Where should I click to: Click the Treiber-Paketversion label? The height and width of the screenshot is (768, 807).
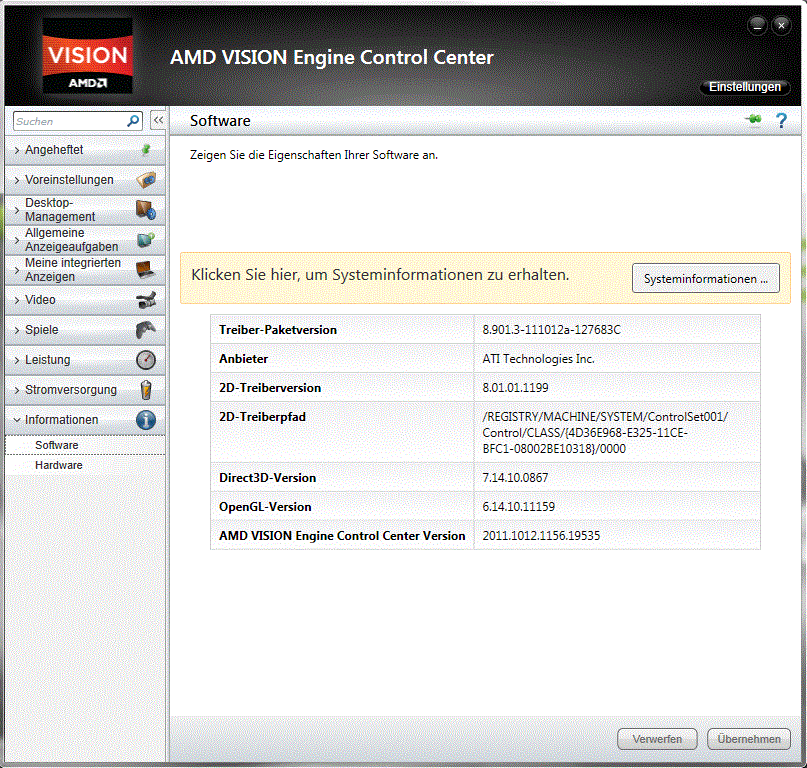tap(278, 330)
